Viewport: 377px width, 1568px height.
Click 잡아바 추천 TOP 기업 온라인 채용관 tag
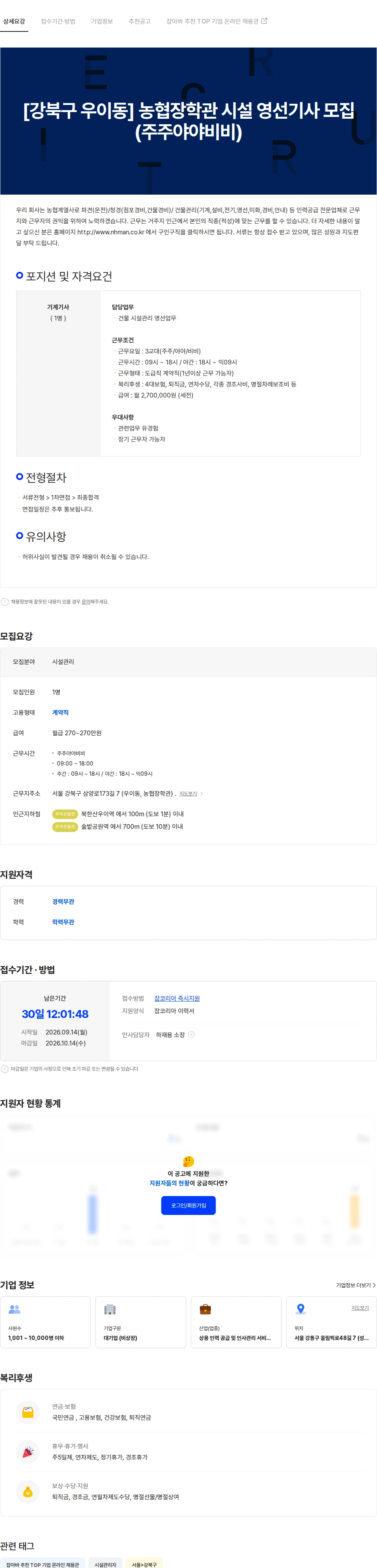click(x=42, y=1564)
